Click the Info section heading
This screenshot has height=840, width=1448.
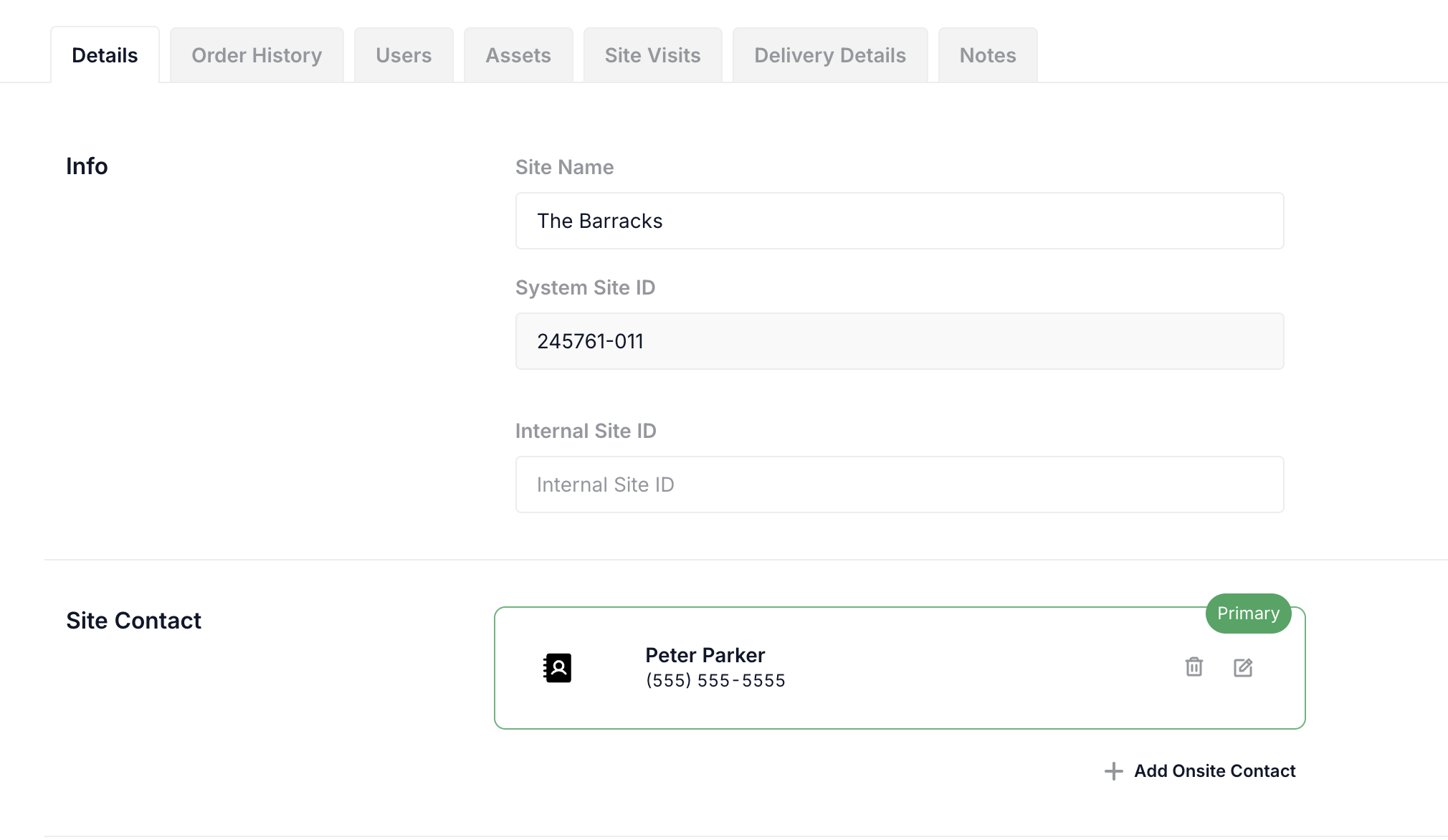[87, 166]
